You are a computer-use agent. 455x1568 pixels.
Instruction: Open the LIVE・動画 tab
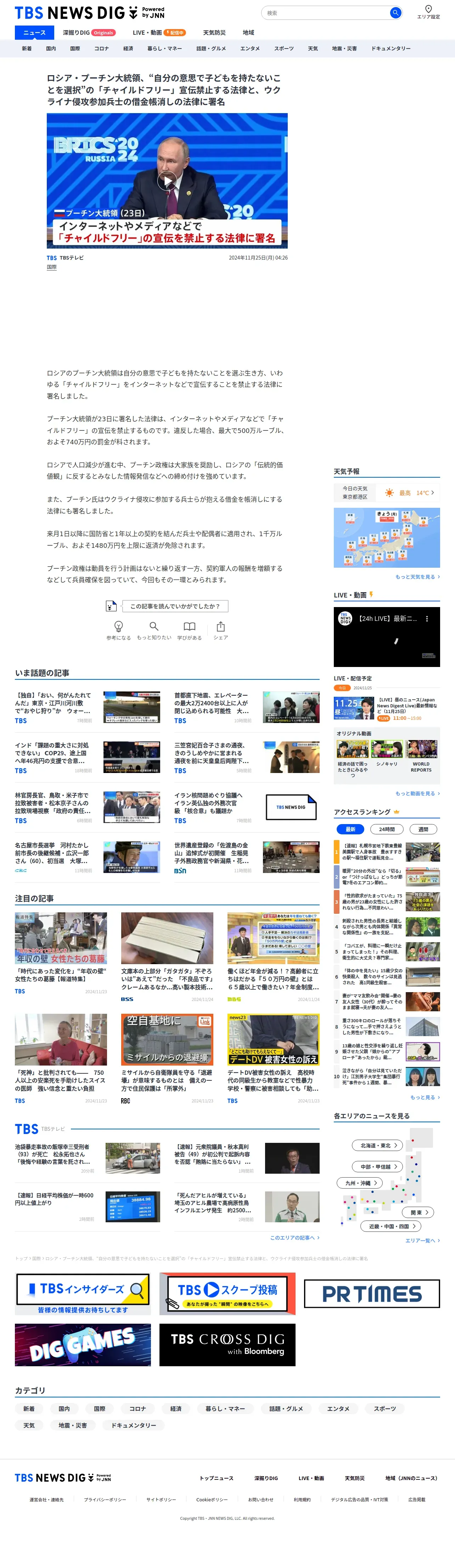159,33
